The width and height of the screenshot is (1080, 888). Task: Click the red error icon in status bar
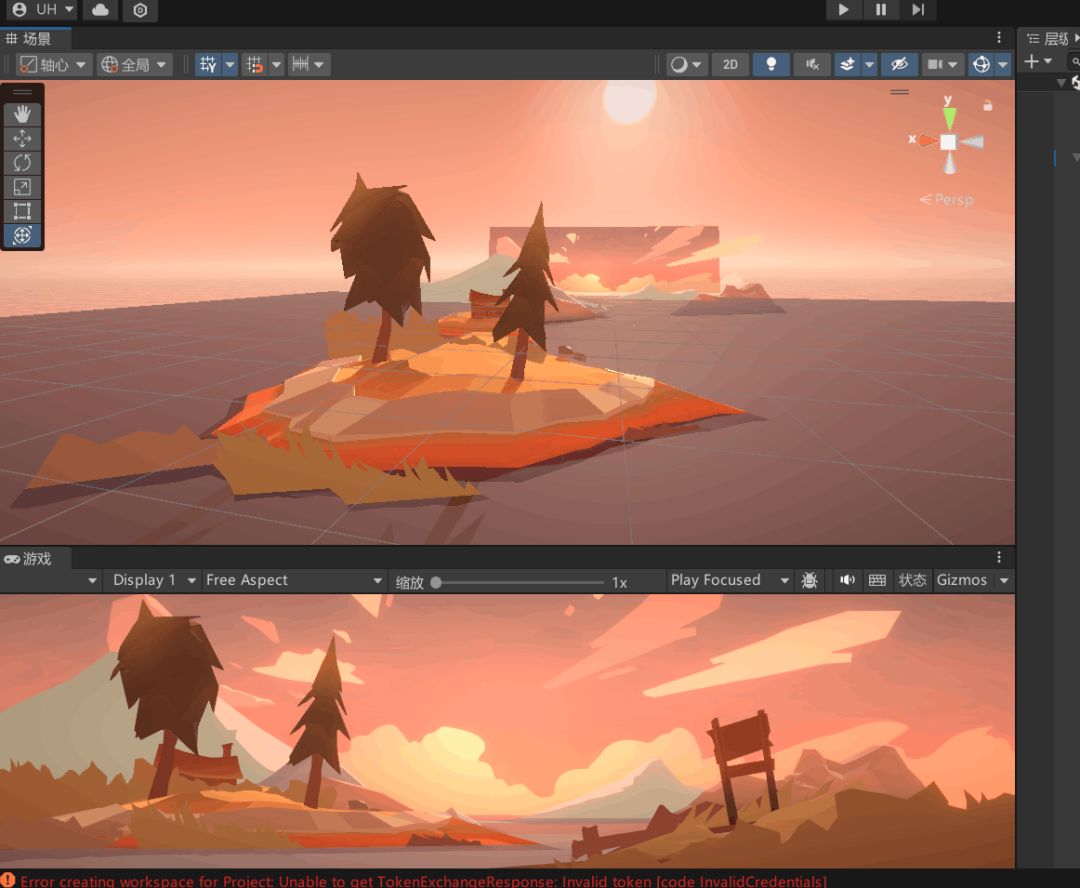pos(8,880)
